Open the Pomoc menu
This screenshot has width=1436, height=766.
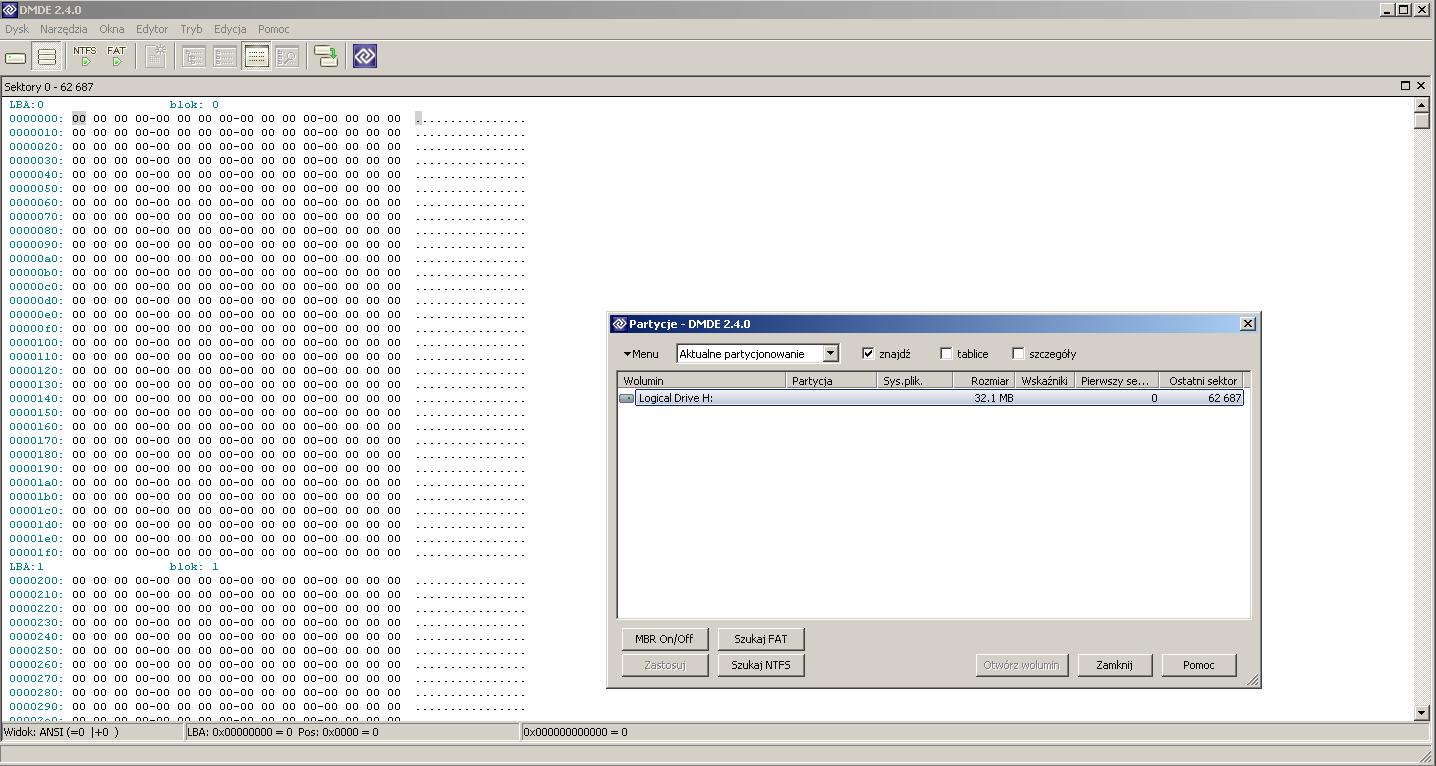274,29
